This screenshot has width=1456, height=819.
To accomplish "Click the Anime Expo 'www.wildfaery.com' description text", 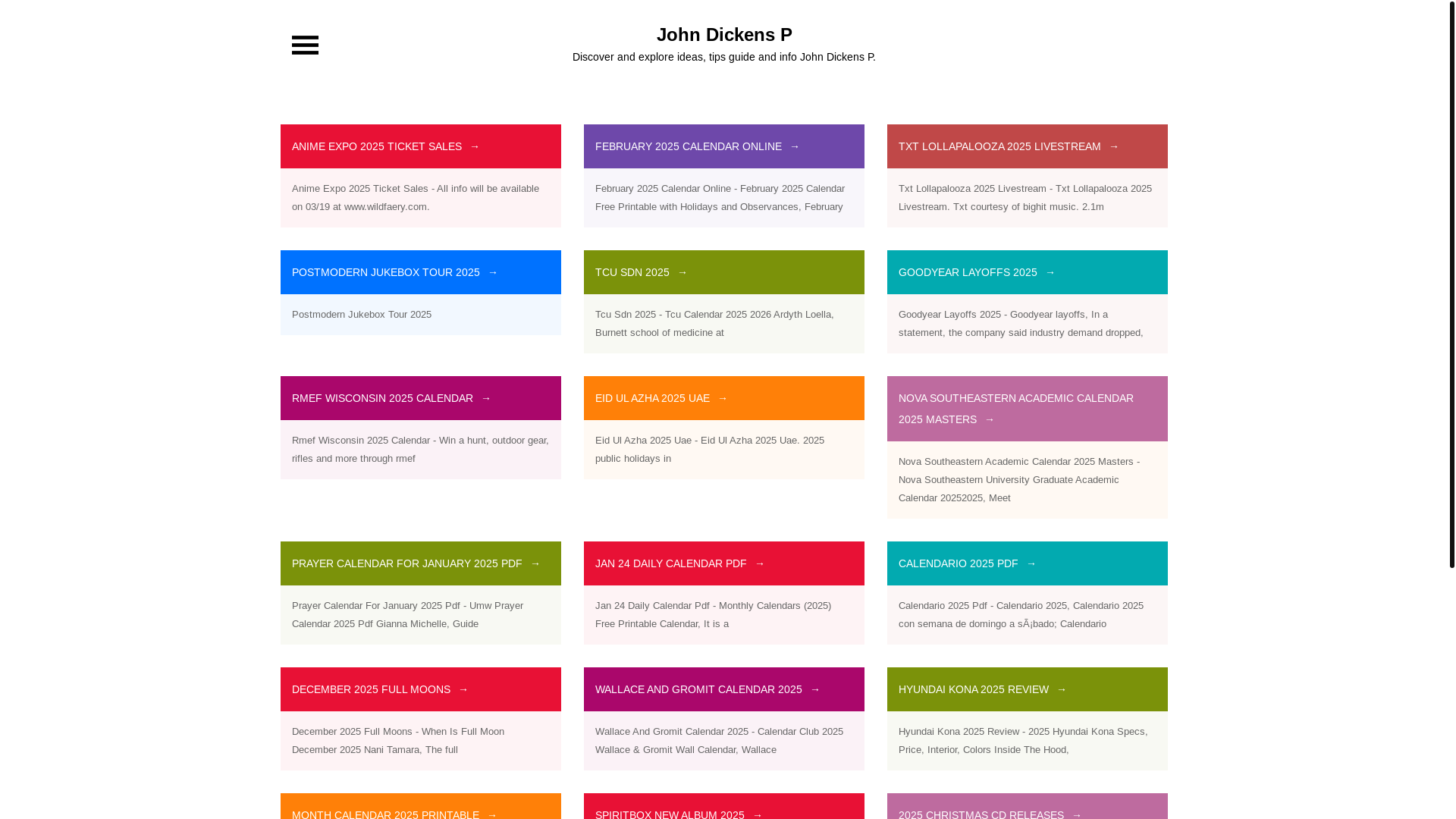I will [x=416, y=198].
